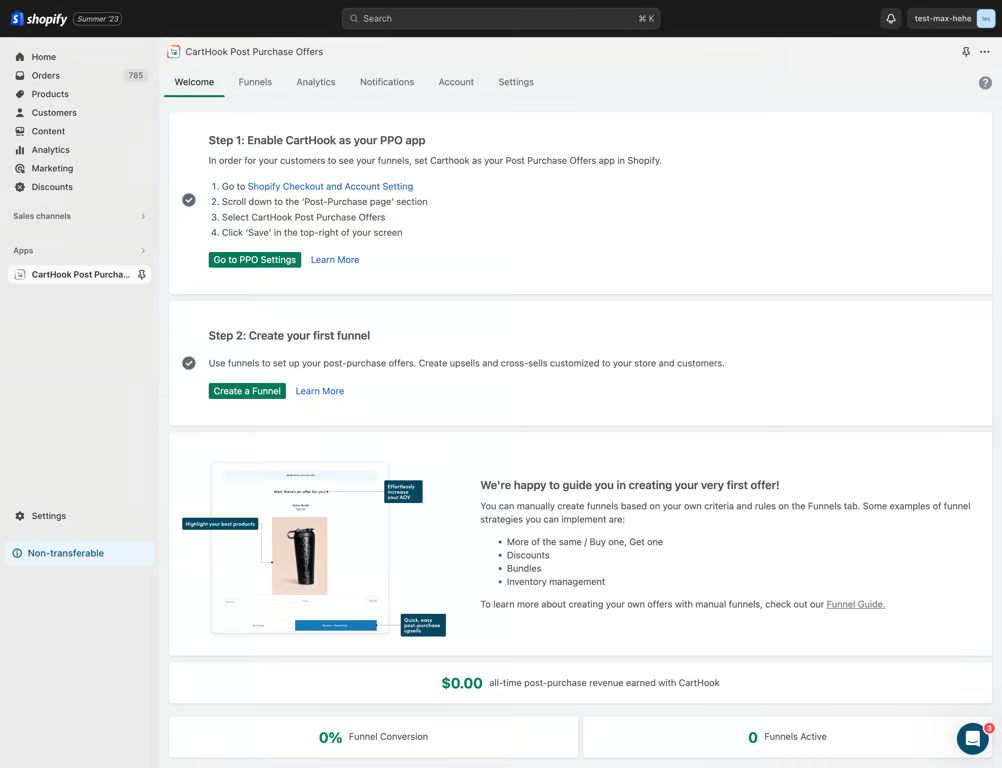Click the Products tag icon
1002x768 pixels.
[20, 94]
